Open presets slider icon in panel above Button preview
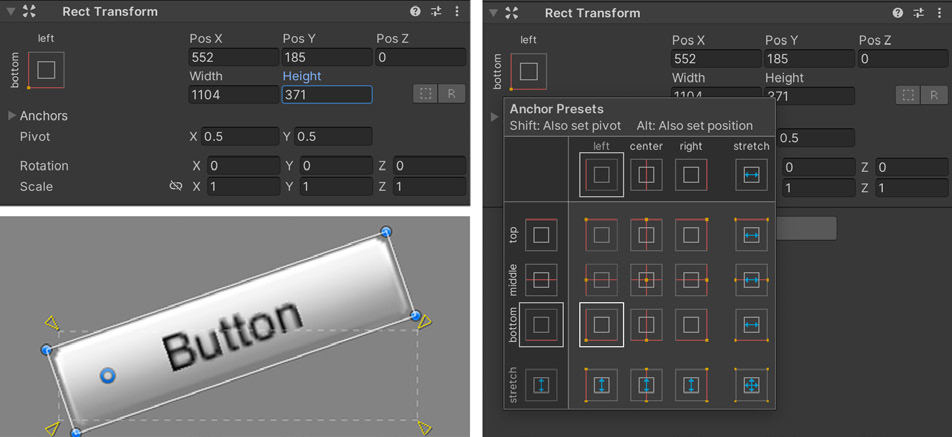Screen dimensions: 952x437 tap(436, 11)
